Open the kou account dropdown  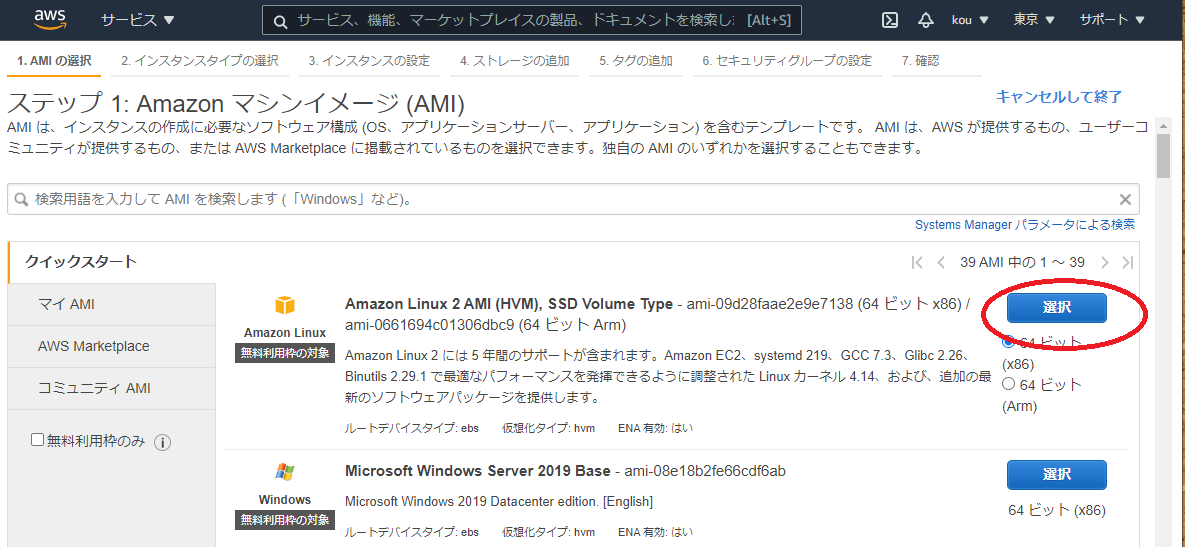click(x=970, y=20)
